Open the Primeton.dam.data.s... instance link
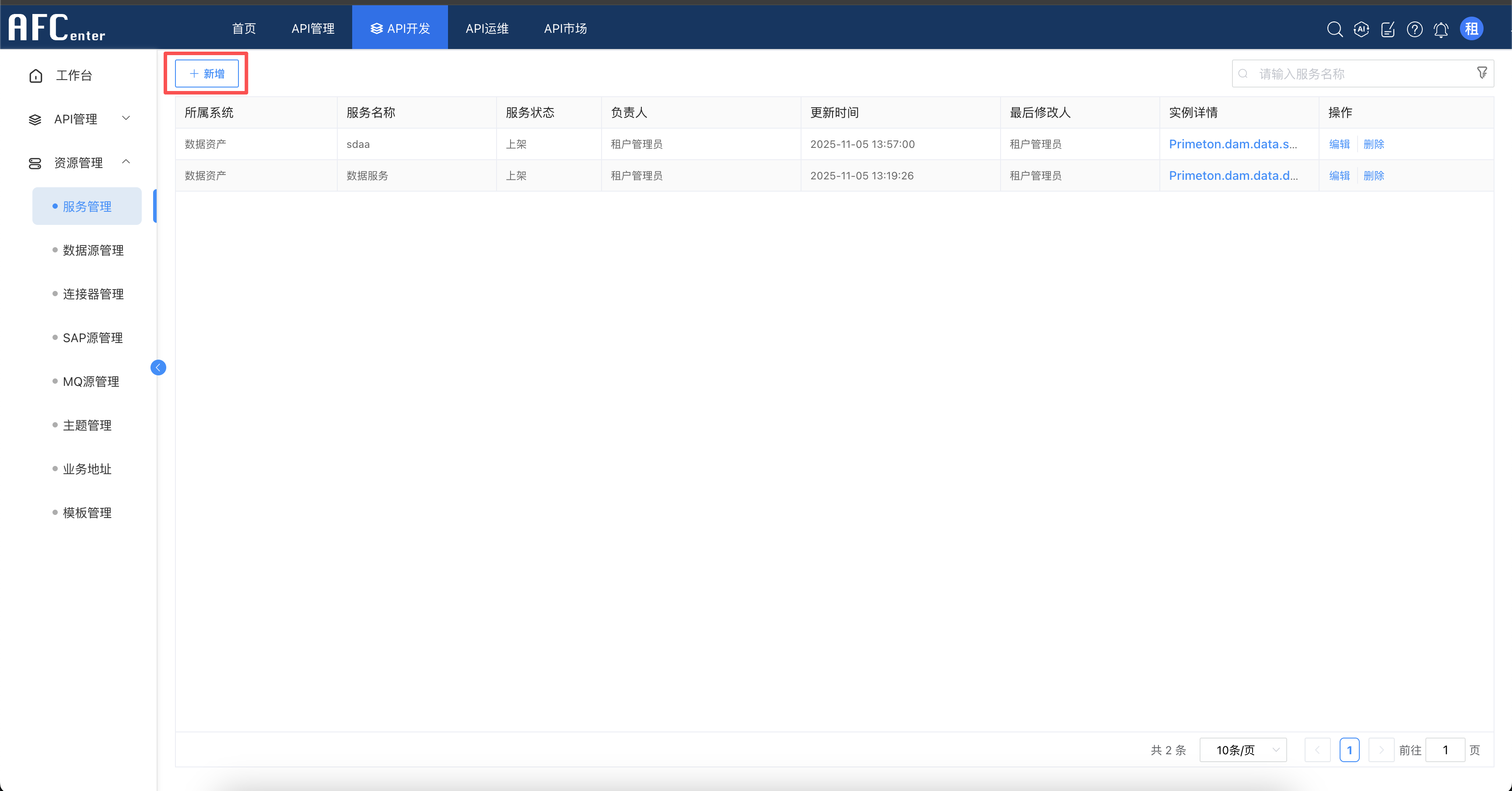1512x791 pixels. pos(1232,144)
